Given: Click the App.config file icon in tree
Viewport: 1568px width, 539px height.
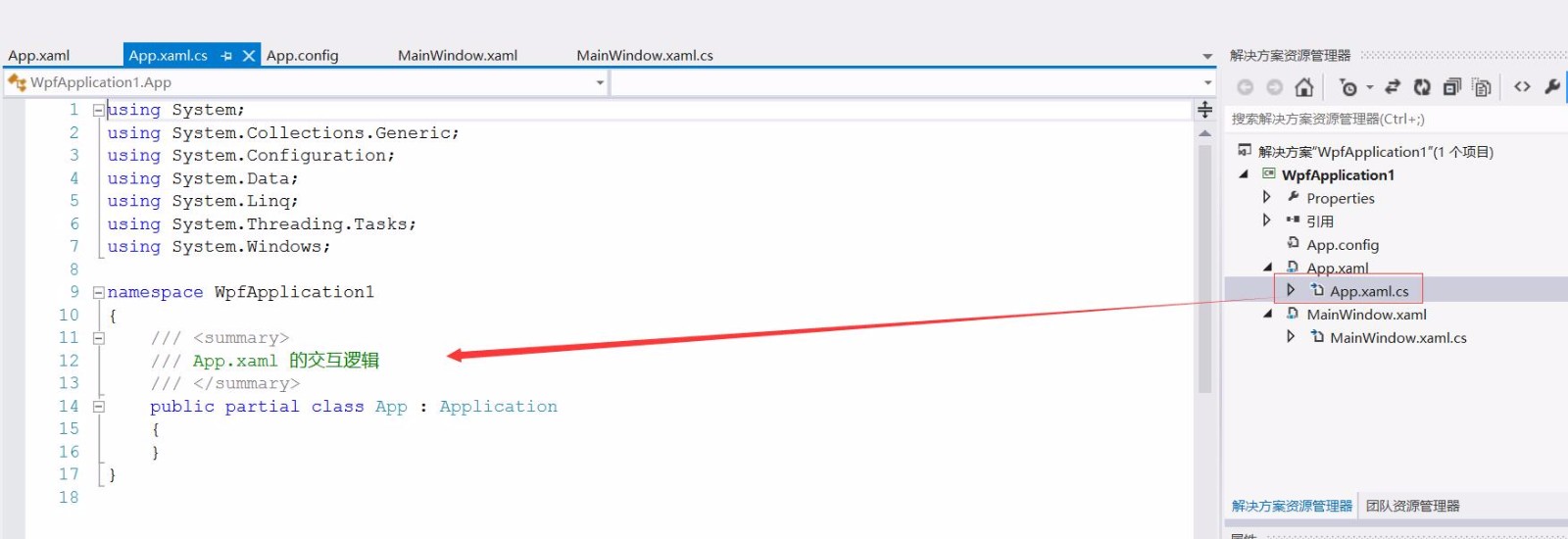Looking at the screenshot, I should [x=1293, y=243].
